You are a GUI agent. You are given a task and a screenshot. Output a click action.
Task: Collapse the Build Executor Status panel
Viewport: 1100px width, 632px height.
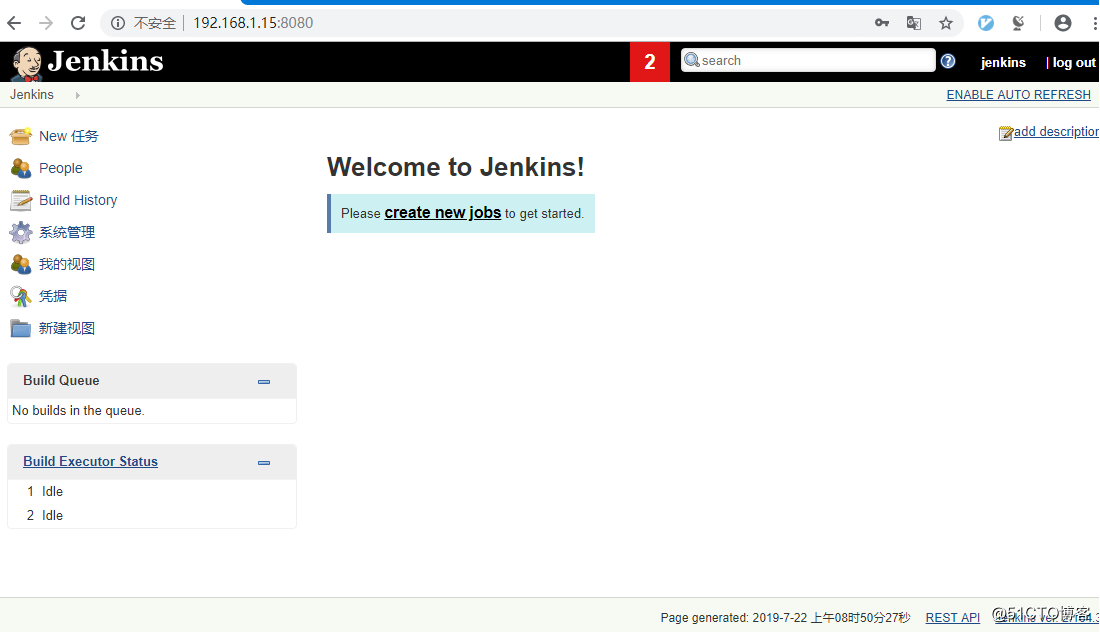(x=264, y=463)
